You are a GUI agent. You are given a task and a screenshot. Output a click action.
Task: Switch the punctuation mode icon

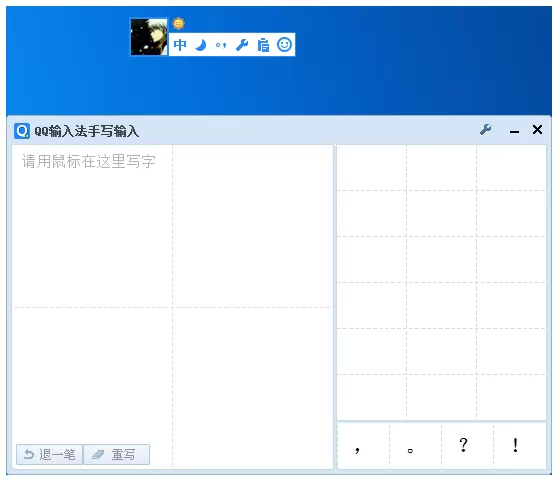(x=221, y=45)
